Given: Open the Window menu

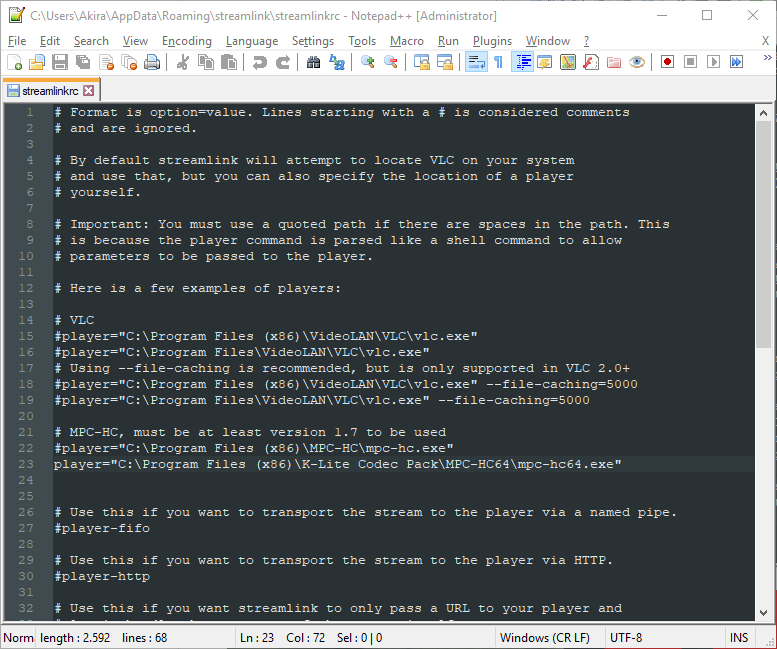Looking at the screenshot, I should (548, 41).
